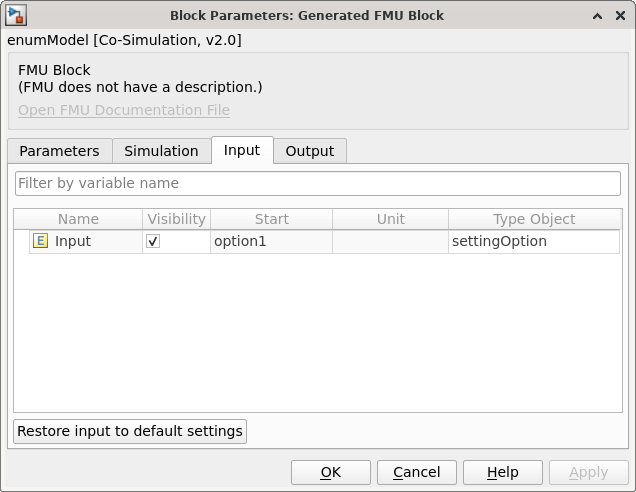Open the Simulation tab

161,151
